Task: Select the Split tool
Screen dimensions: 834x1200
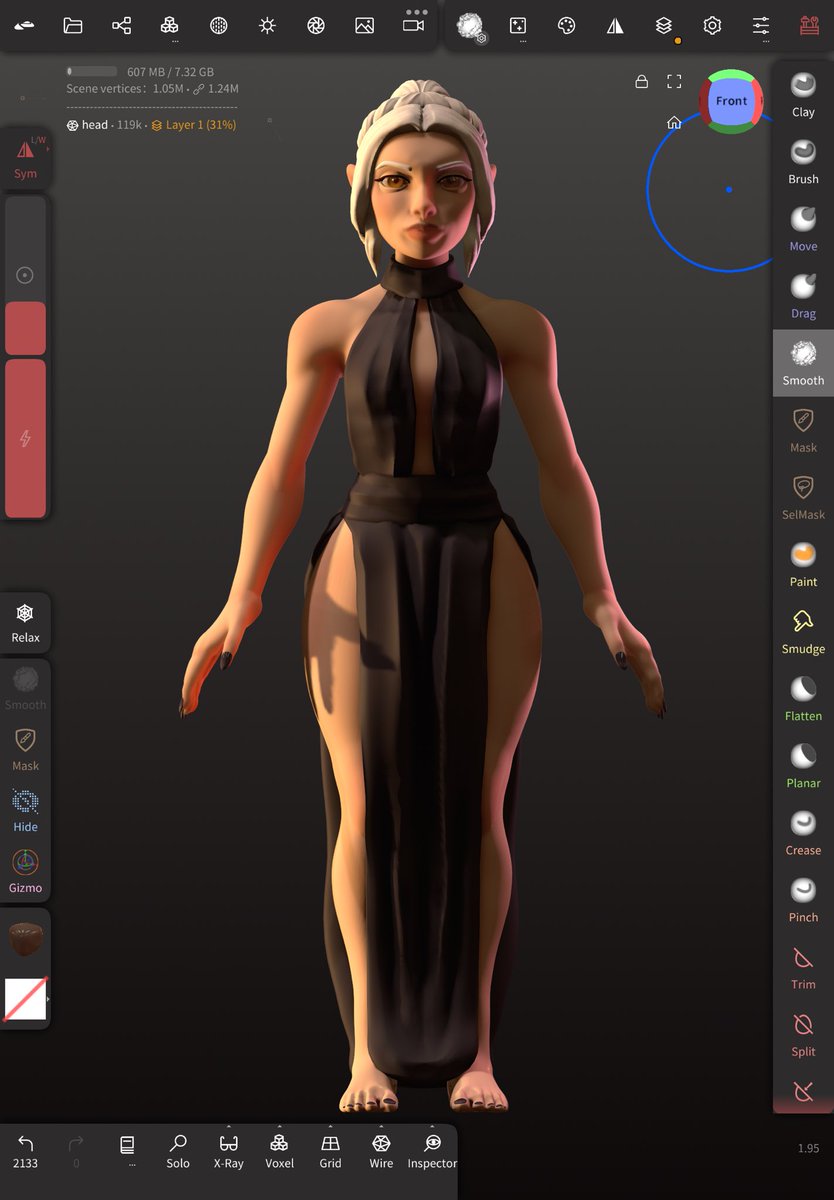Action: [803, 1033]
